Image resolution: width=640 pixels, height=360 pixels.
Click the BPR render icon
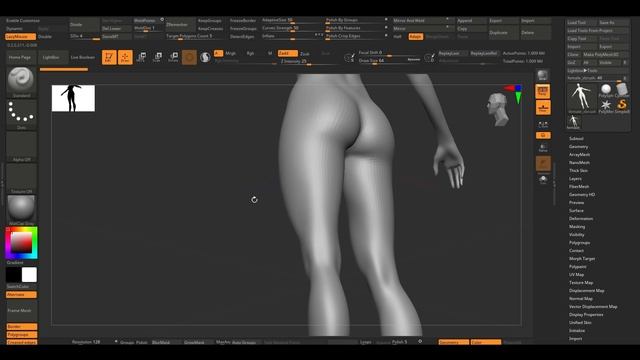pyautogui.click(x=542, y=75)
